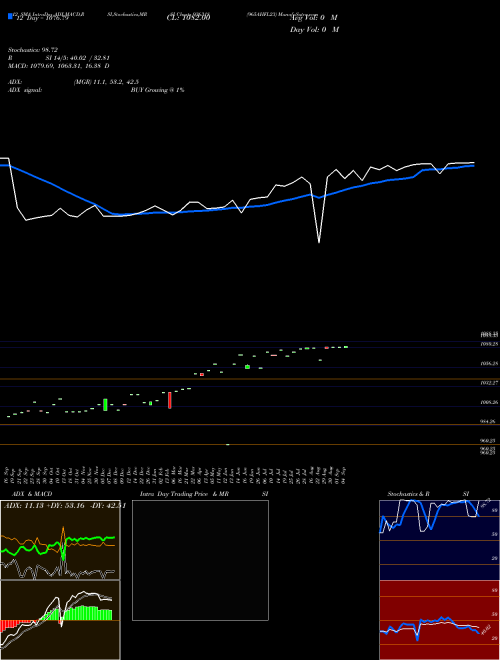Click the 'MACD: 1079.69, 1068.31, 16.38 D' line
This screenshot has width=500, height=660.
point(59,66)
